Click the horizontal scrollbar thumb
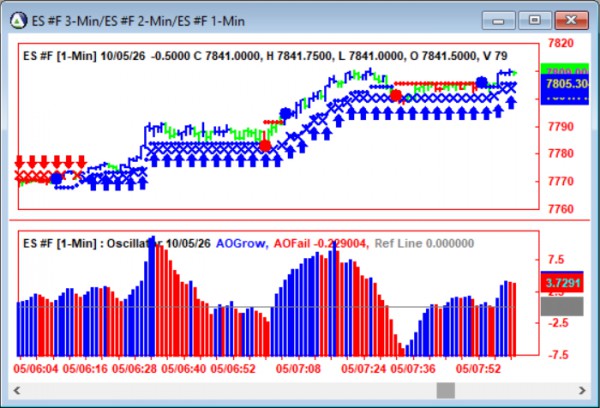Screen dimensions: 600x408 tap(446, 390)
